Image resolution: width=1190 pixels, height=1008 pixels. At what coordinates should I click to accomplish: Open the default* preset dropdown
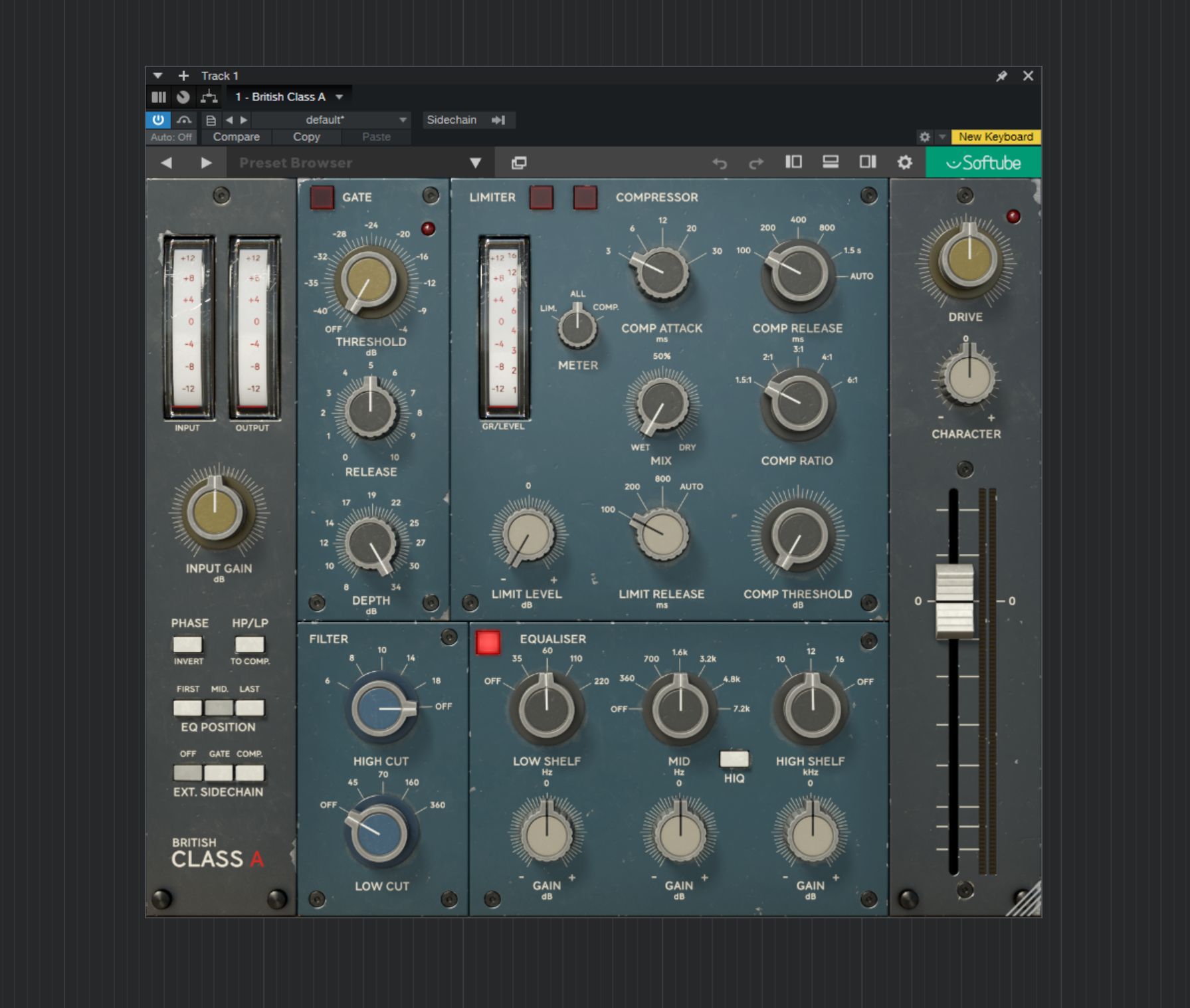pyautogui.click(x=330, y=120)
